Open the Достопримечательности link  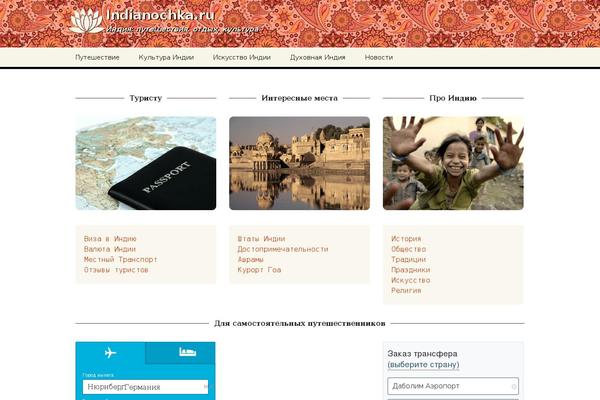(283, 249)
